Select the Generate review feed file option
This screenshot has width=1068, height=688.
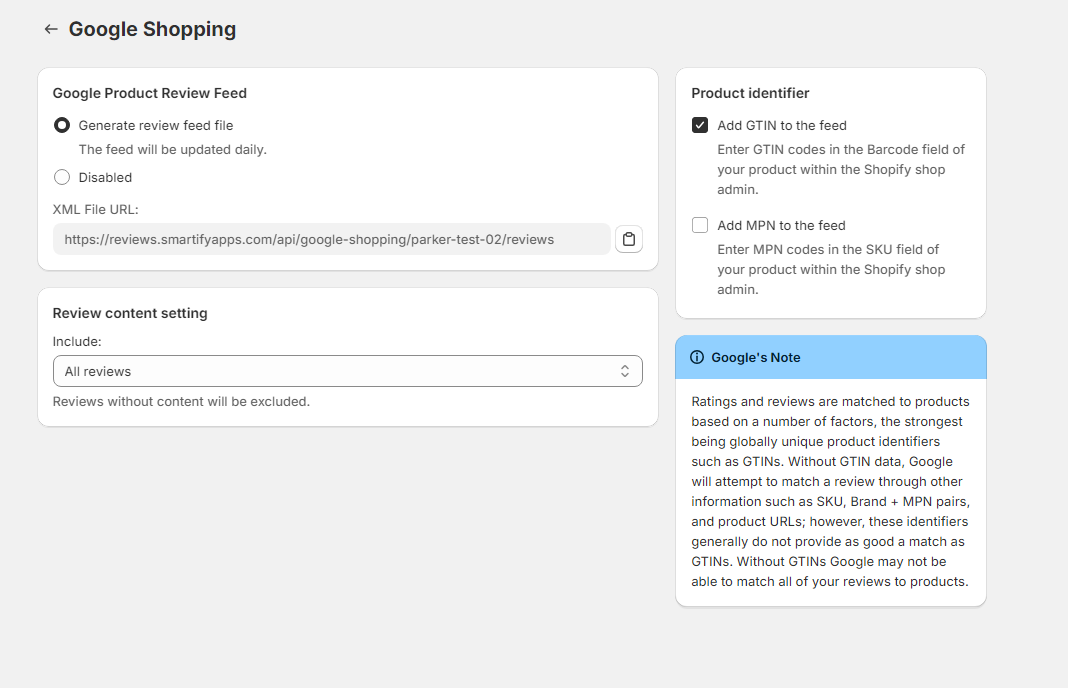62,125
